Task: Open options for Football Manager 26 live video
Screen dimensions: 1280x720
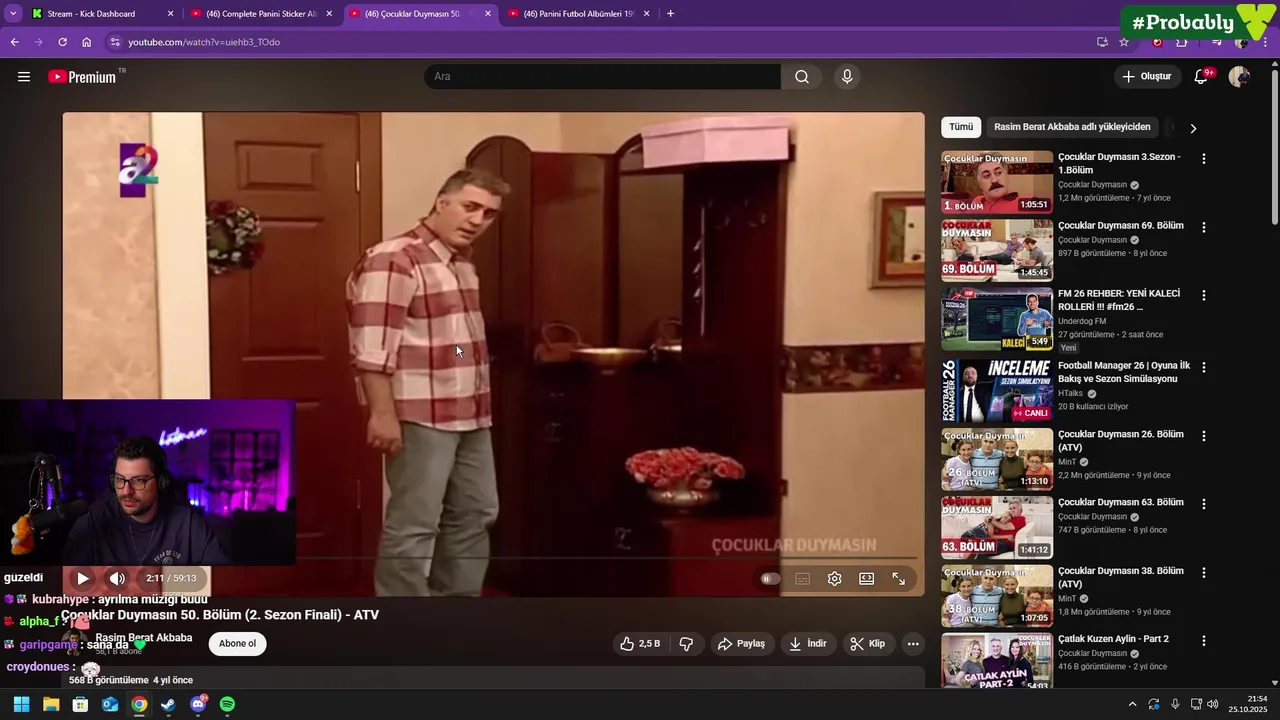Action: coord(1204,367)
